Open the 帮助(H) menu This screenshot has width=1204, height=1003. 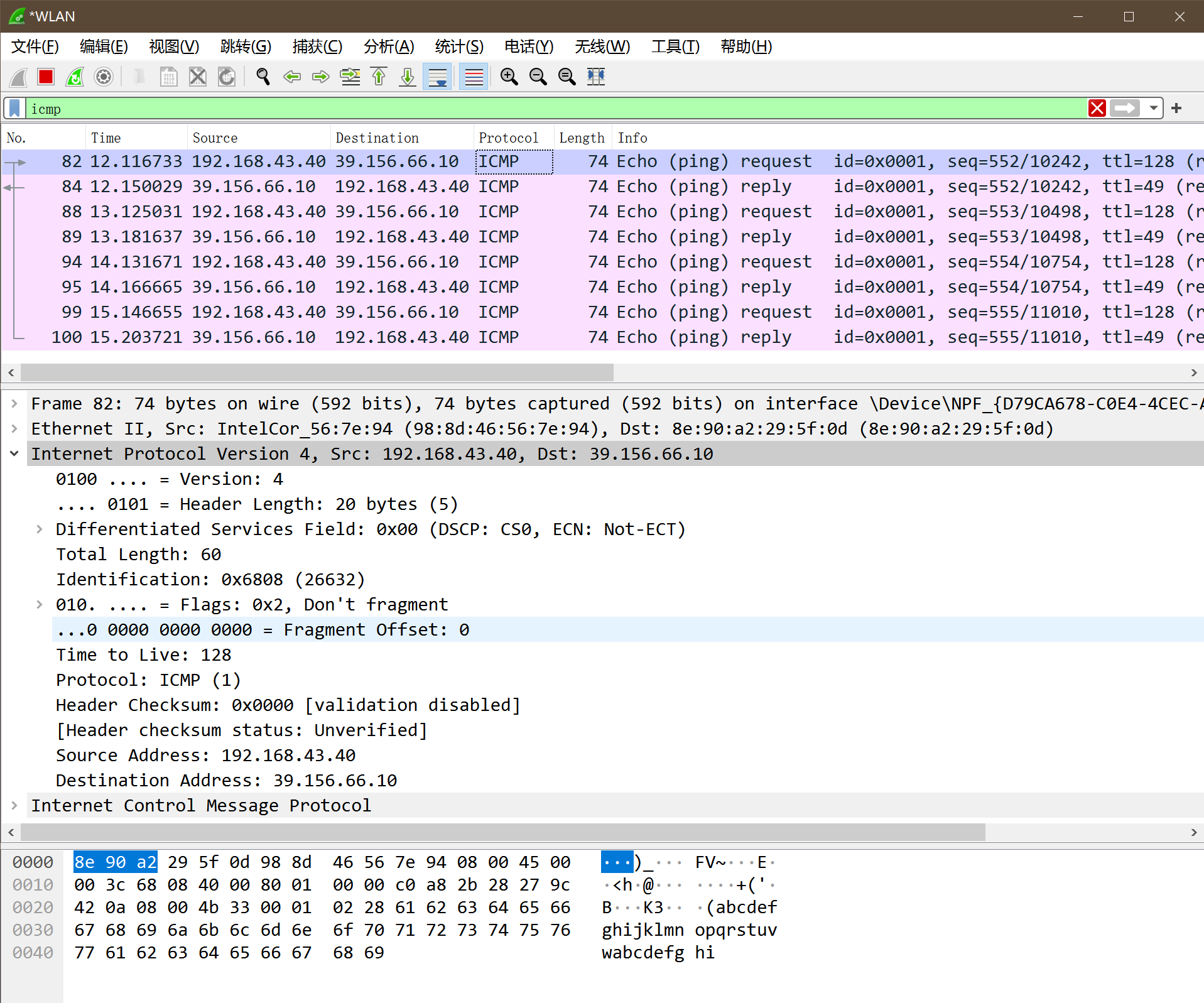tap(746, 46)
